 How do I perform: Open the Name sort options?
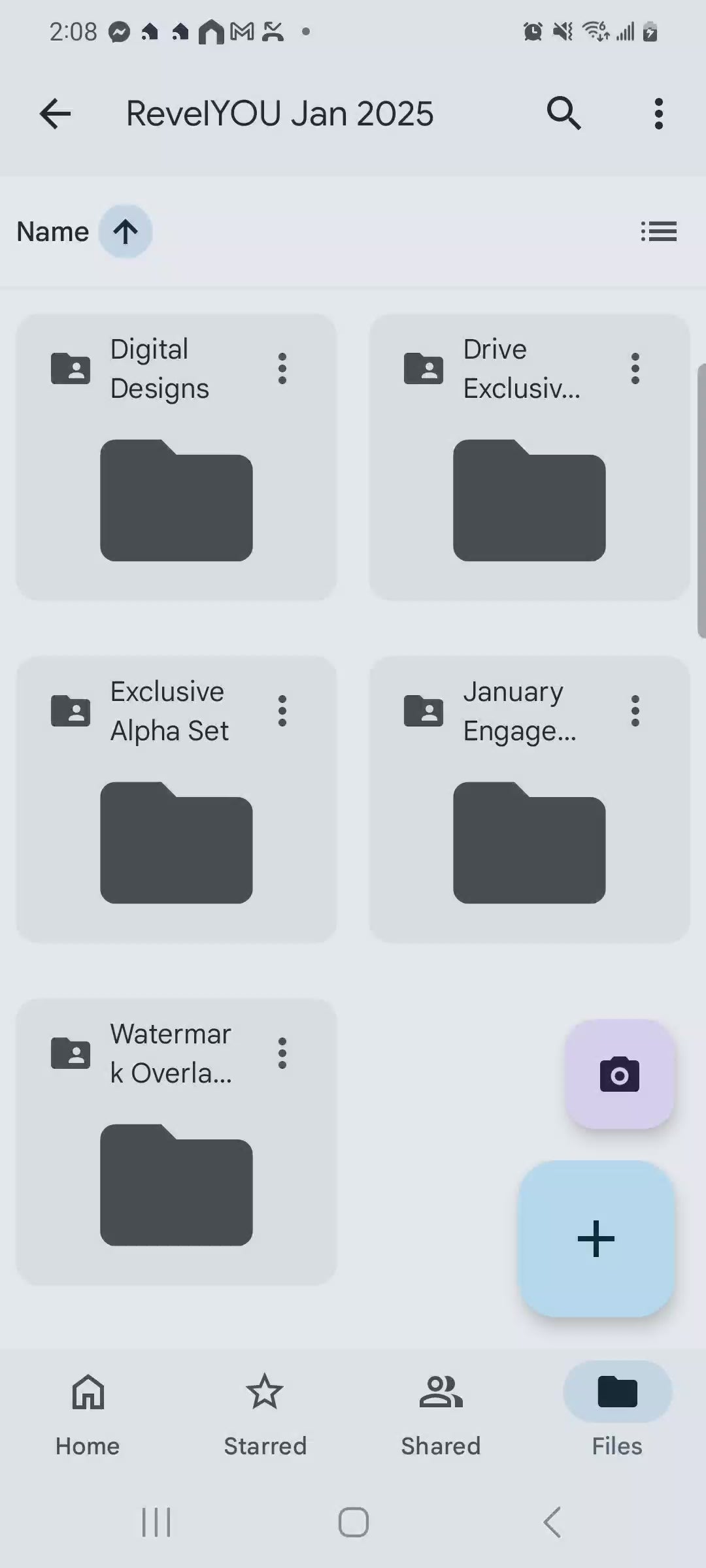(53, 231)
